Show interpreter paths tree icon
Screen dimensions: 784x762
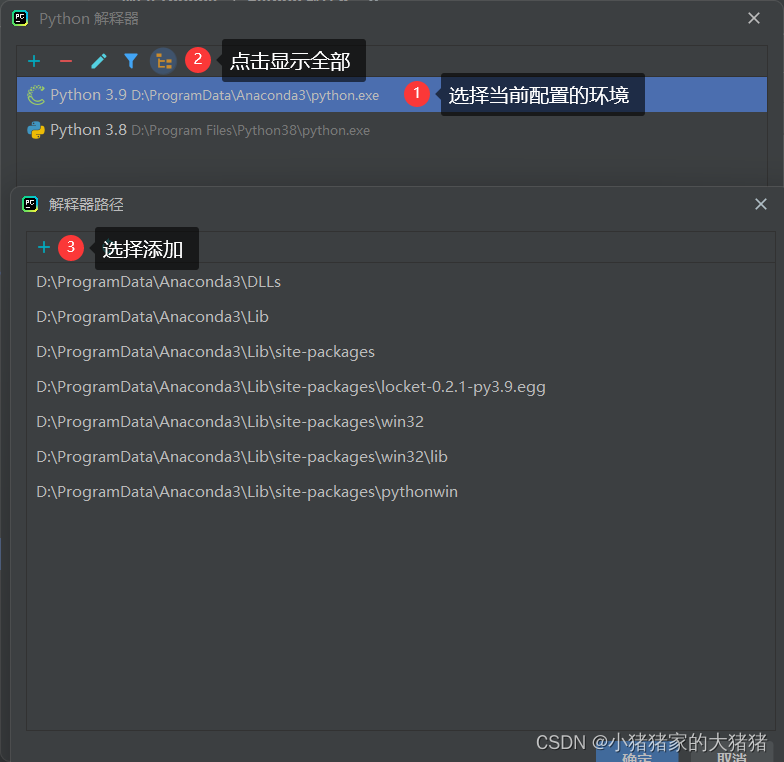pos(164,61)
